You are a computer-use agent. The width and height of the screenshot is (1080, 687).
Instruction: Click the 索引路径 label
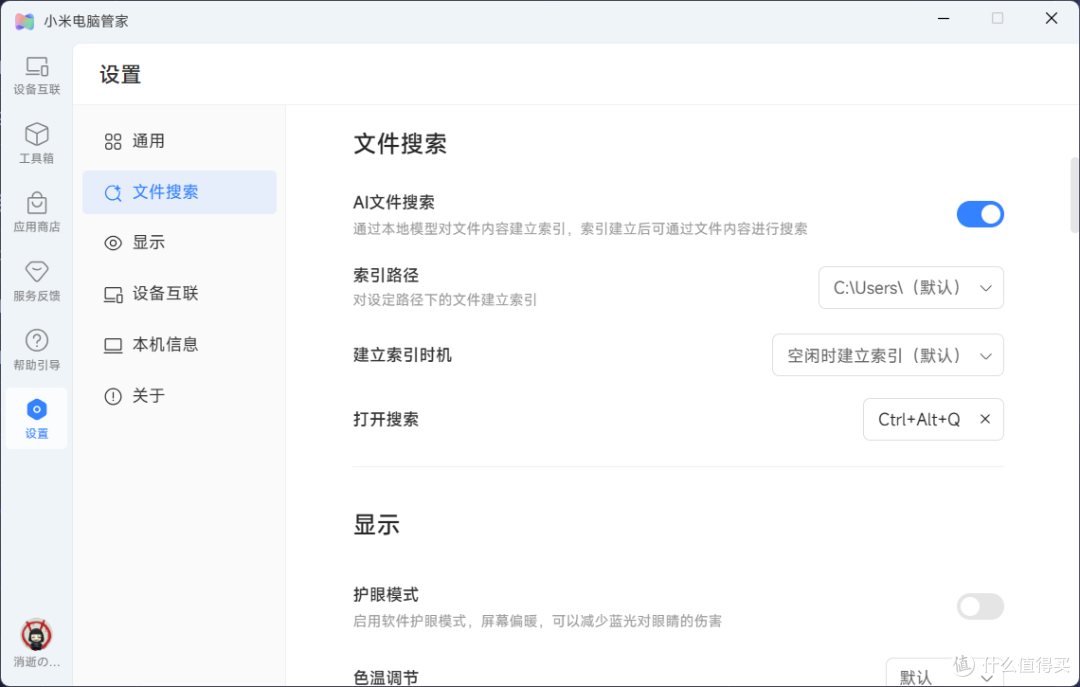coord(386,276)
